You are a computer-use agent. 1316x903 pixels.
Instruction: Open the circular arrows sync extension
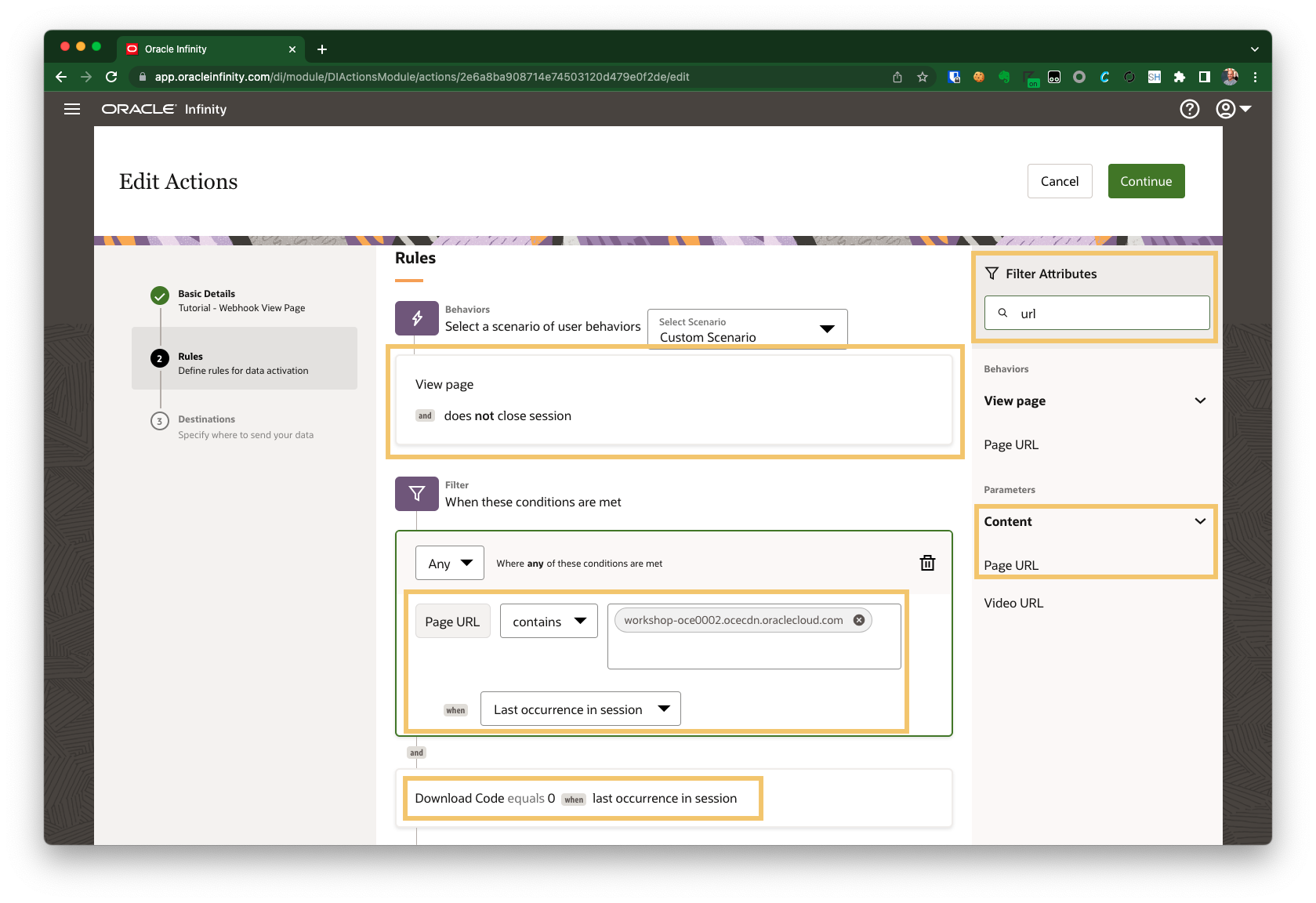point(1129,77)
